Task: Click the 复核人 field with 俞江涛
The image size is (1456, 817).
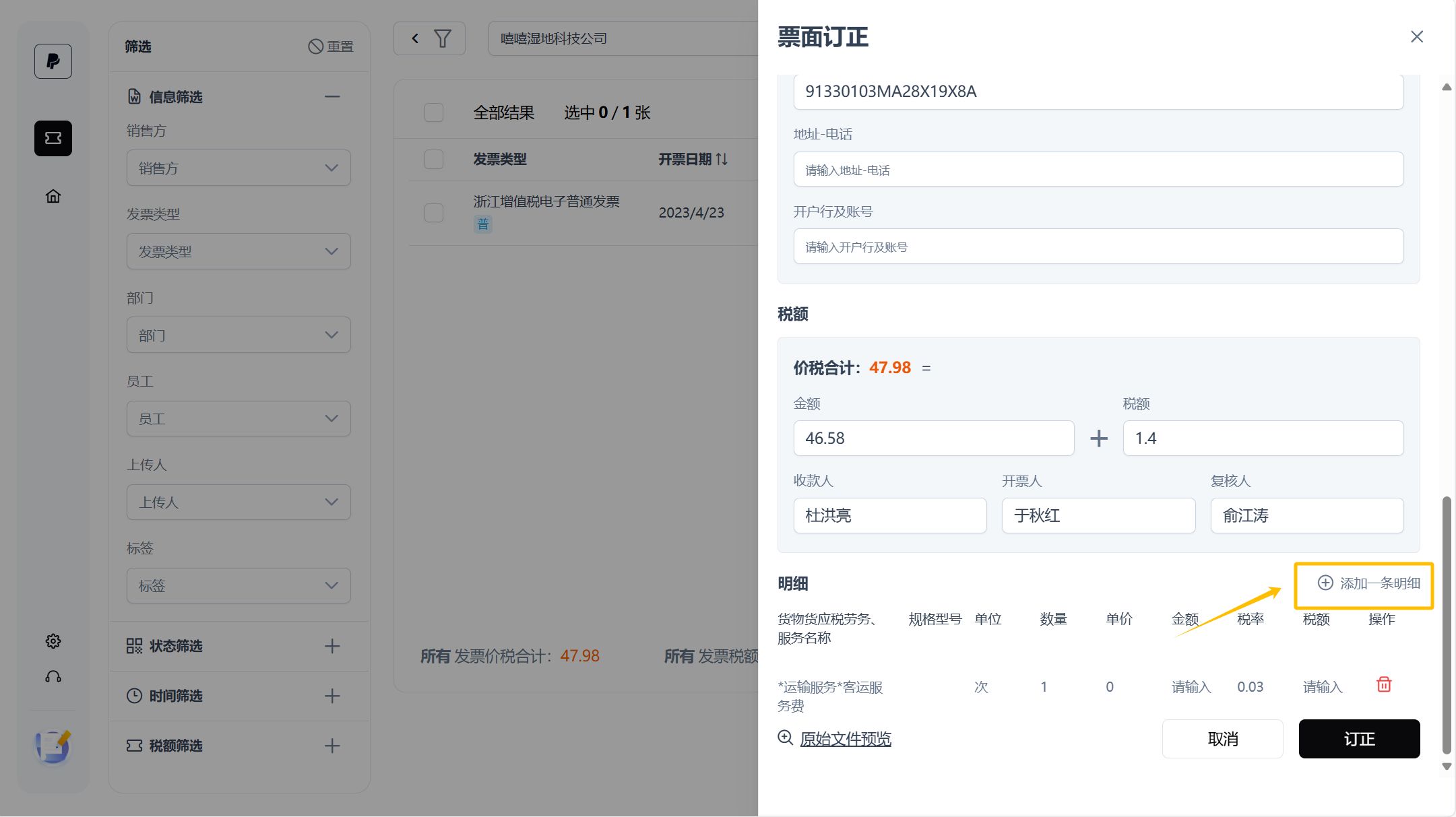Action: point(1307,515)
